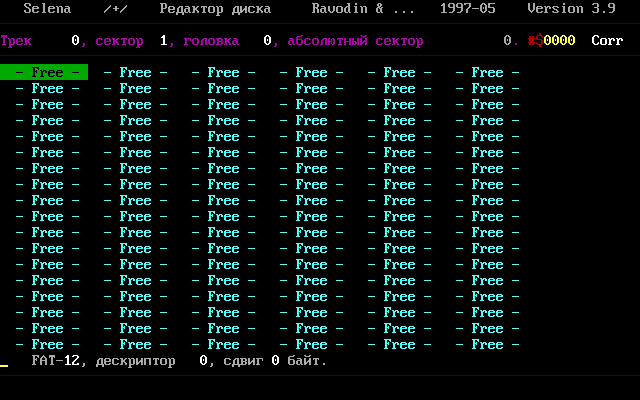Select the highlighted green Free entry
The height and width of the screenshot is (400, 640).
44,72
